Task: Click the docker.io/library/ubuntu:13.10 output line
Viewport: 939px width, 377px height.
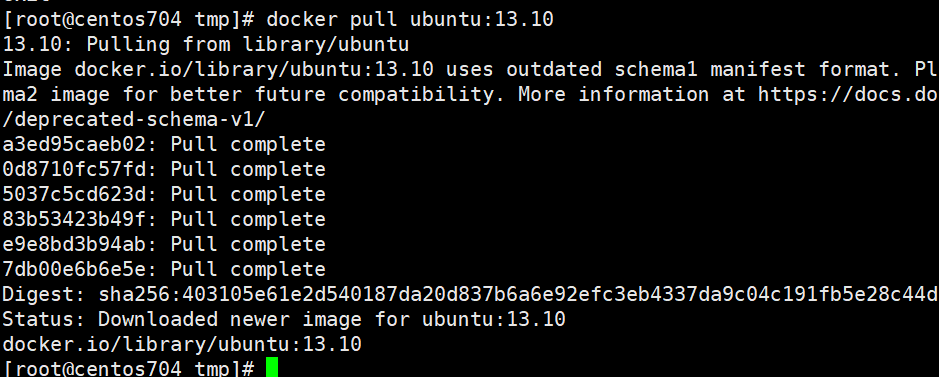Action: [182, 344]
